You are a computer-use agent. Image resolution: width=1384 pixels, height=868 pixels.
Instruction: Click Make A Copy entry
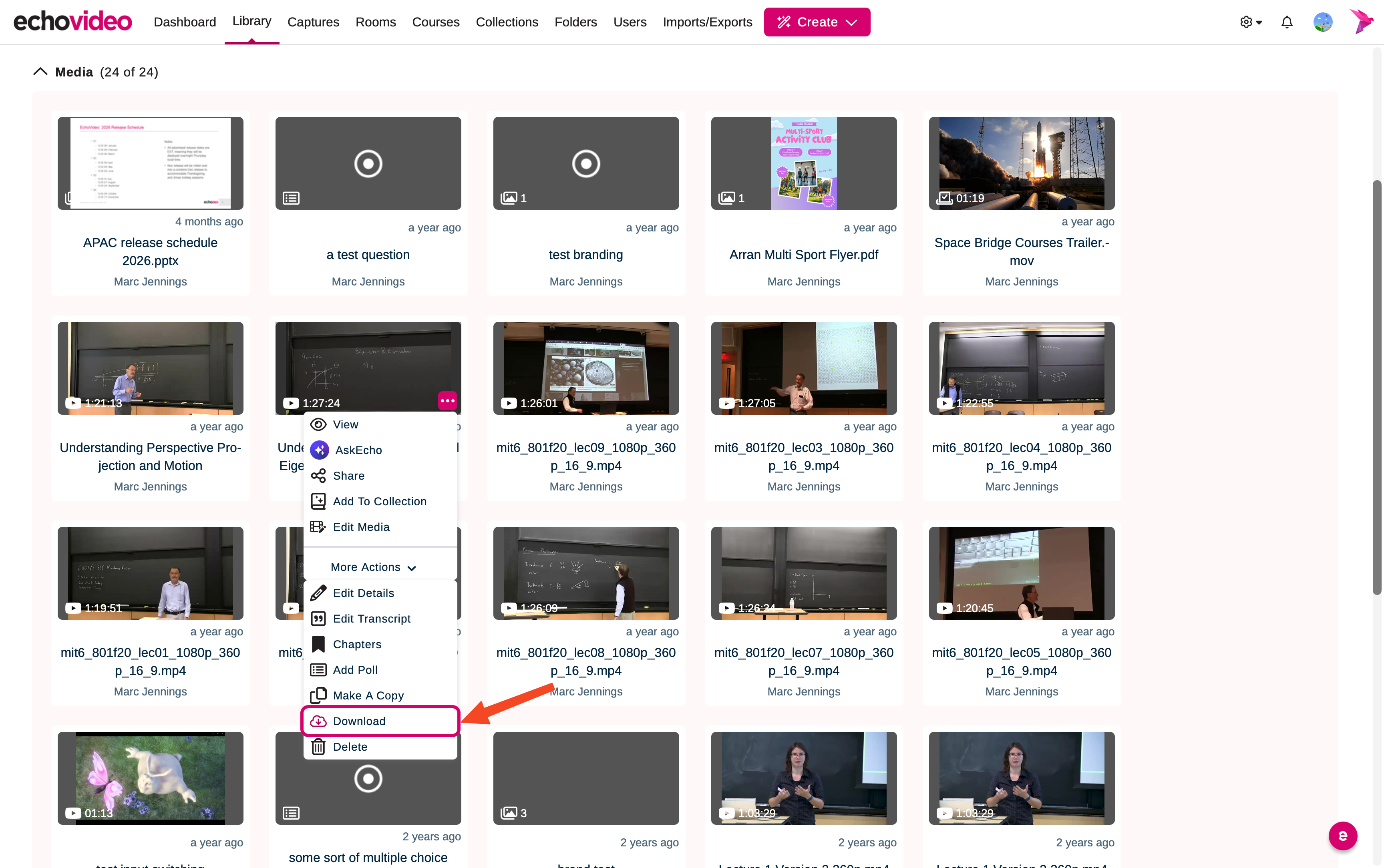(380, 695)
